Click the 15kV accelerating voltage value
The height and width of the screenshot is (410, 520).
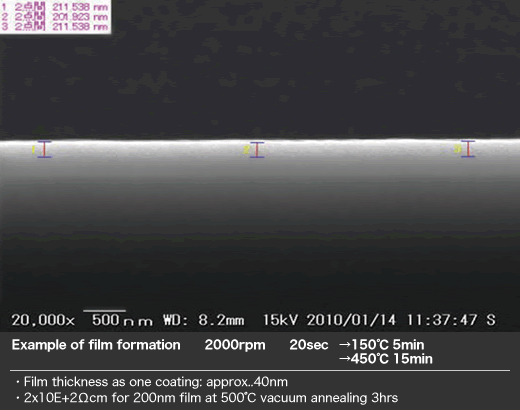(x=280, y=320)
